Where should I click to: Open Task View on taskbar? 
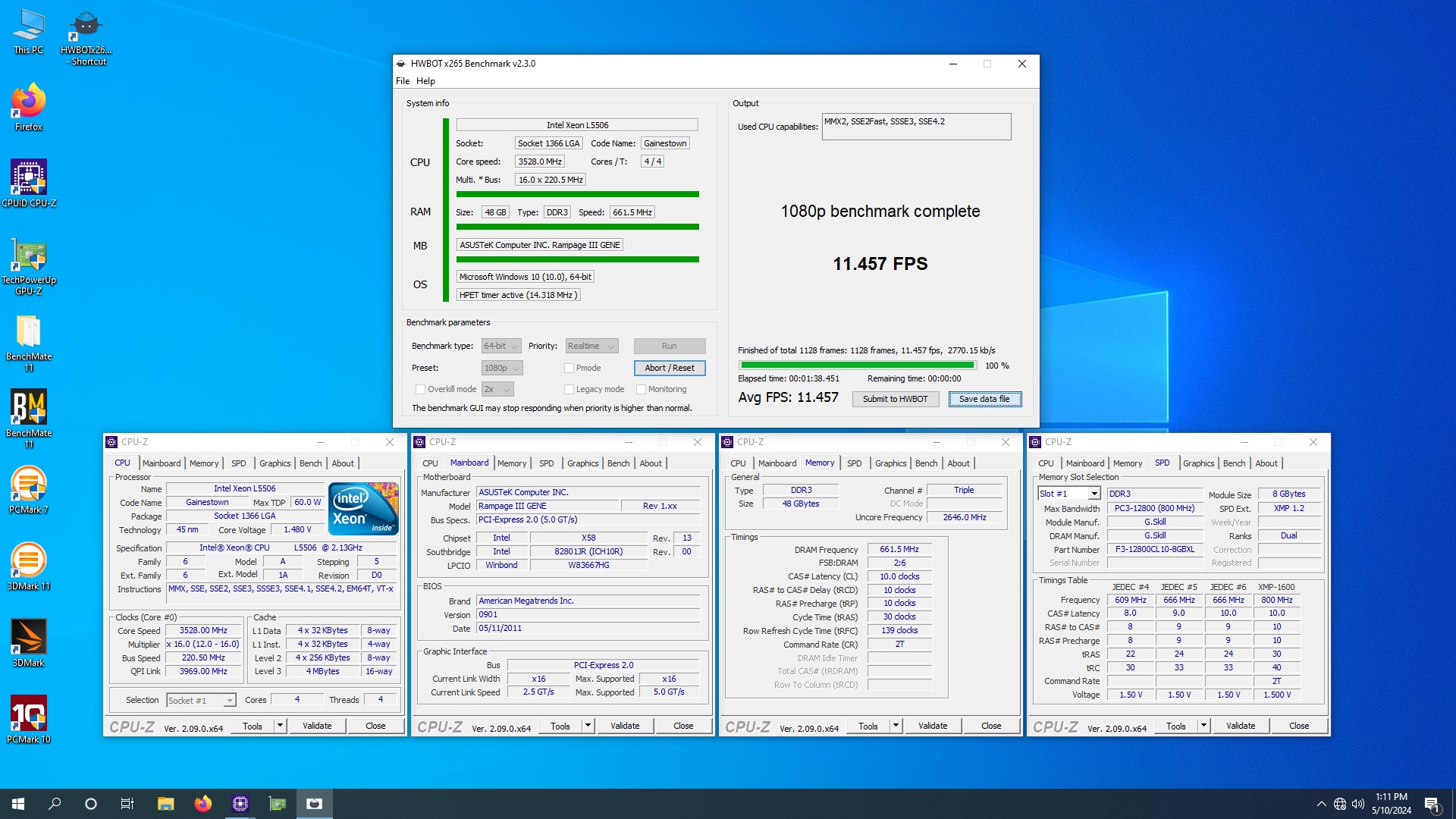pos(127,804)
